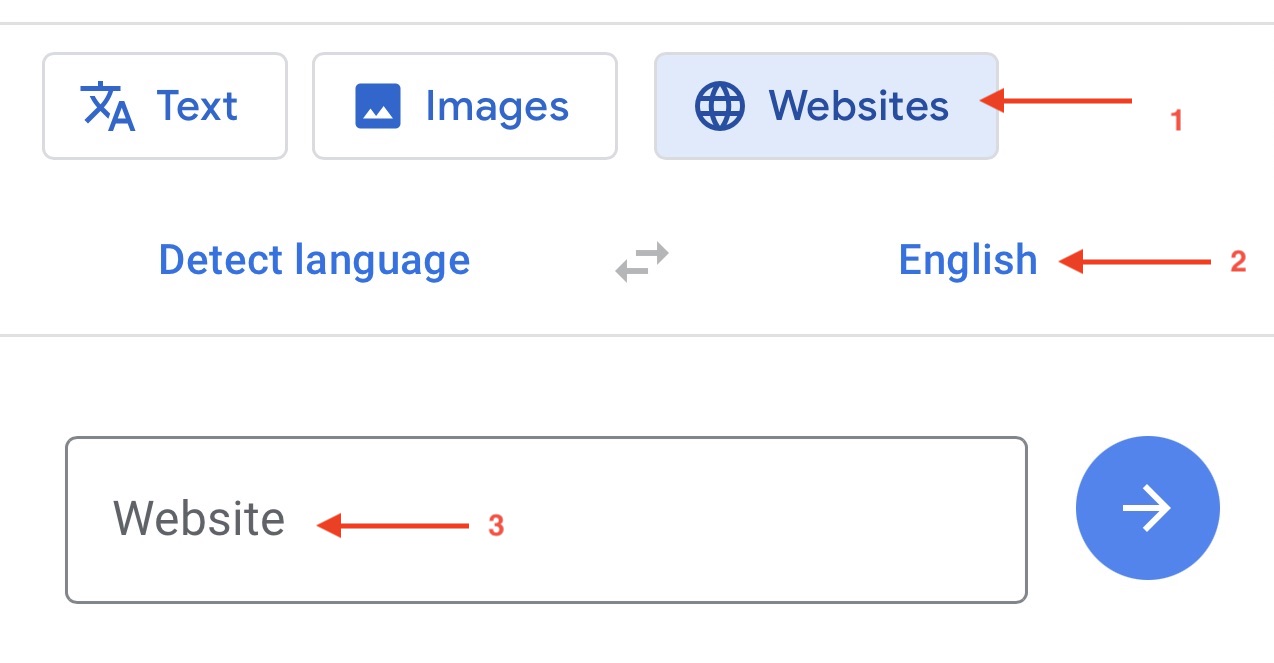Open the Images translation tab
The image size is (1274, 663).
pyautogui.click(x=465, y=106)
